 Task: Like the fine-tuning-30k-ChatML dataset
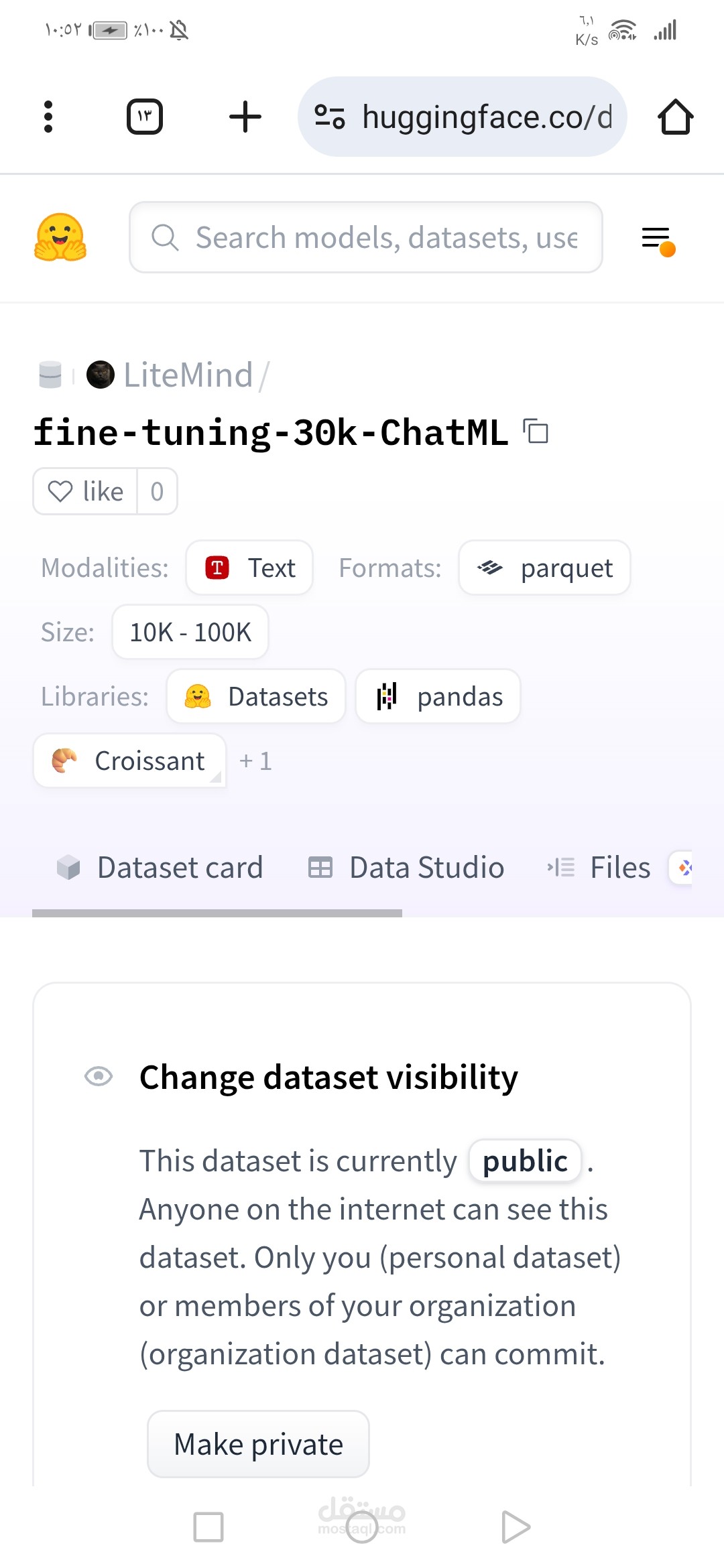86,491
